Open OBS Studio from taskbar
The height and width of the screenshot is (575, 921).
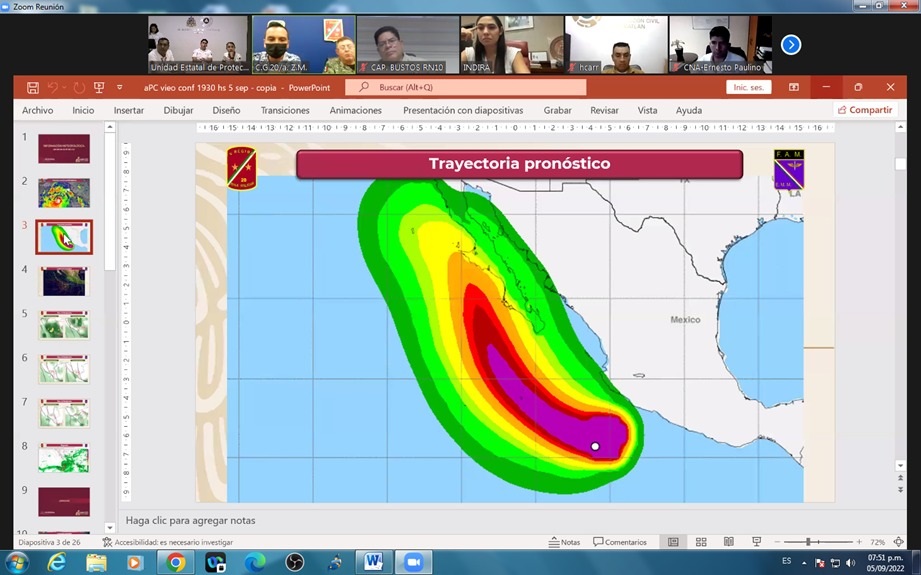pyautogui.click(x=295, y=563)
